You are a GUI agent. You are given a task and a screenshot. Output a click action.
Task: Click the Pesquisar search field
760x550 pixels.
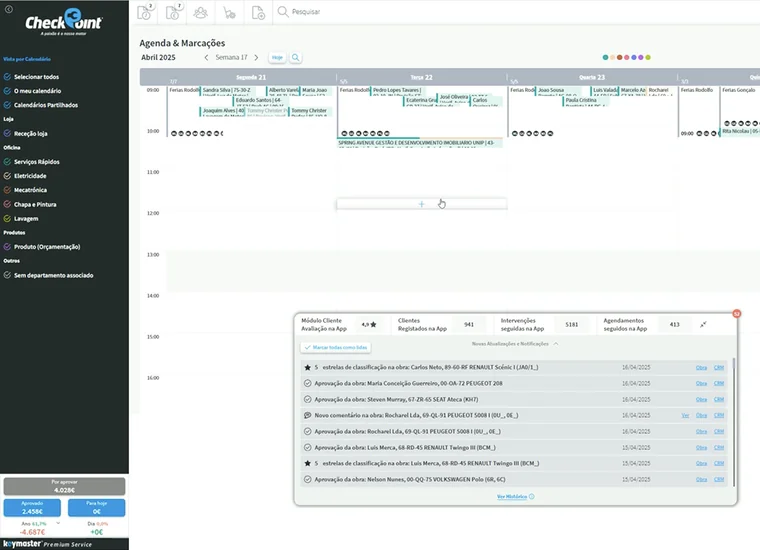320,12
